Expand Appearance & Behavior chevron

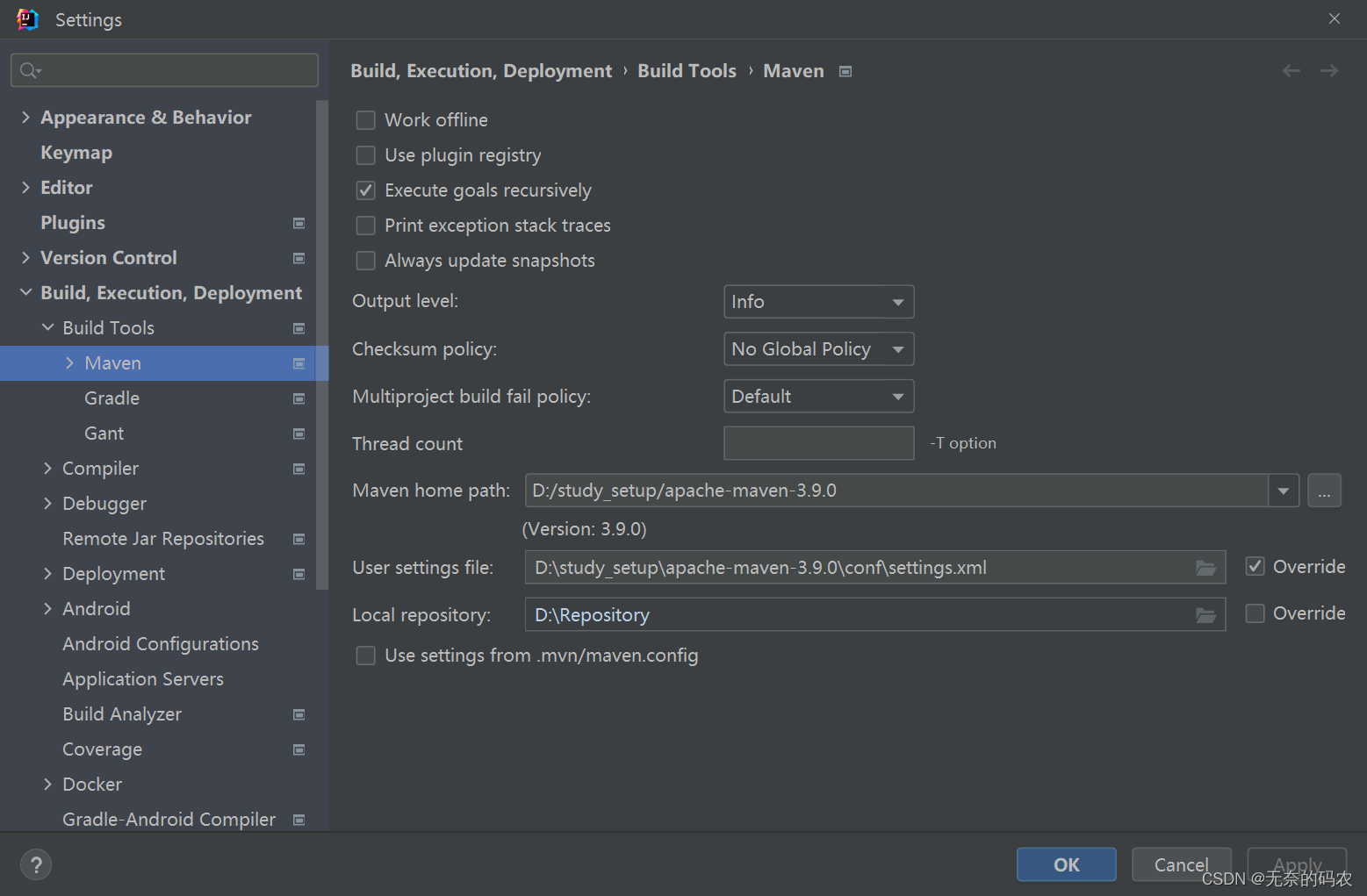click(x=25, y=117)
